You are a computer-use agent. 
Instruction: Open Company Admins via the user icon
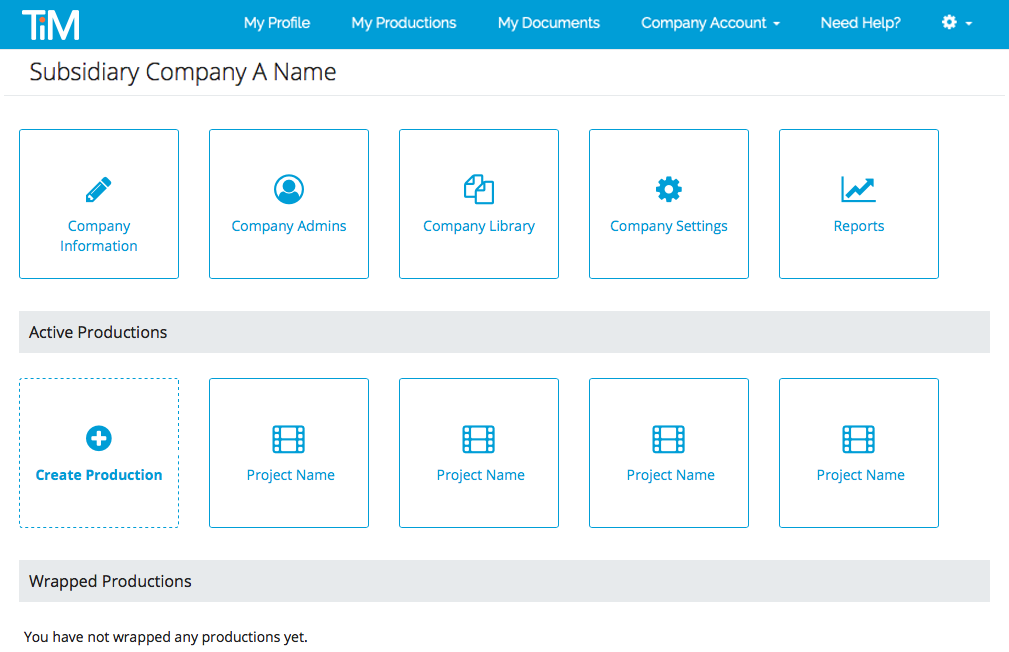(x=289, y=189)
